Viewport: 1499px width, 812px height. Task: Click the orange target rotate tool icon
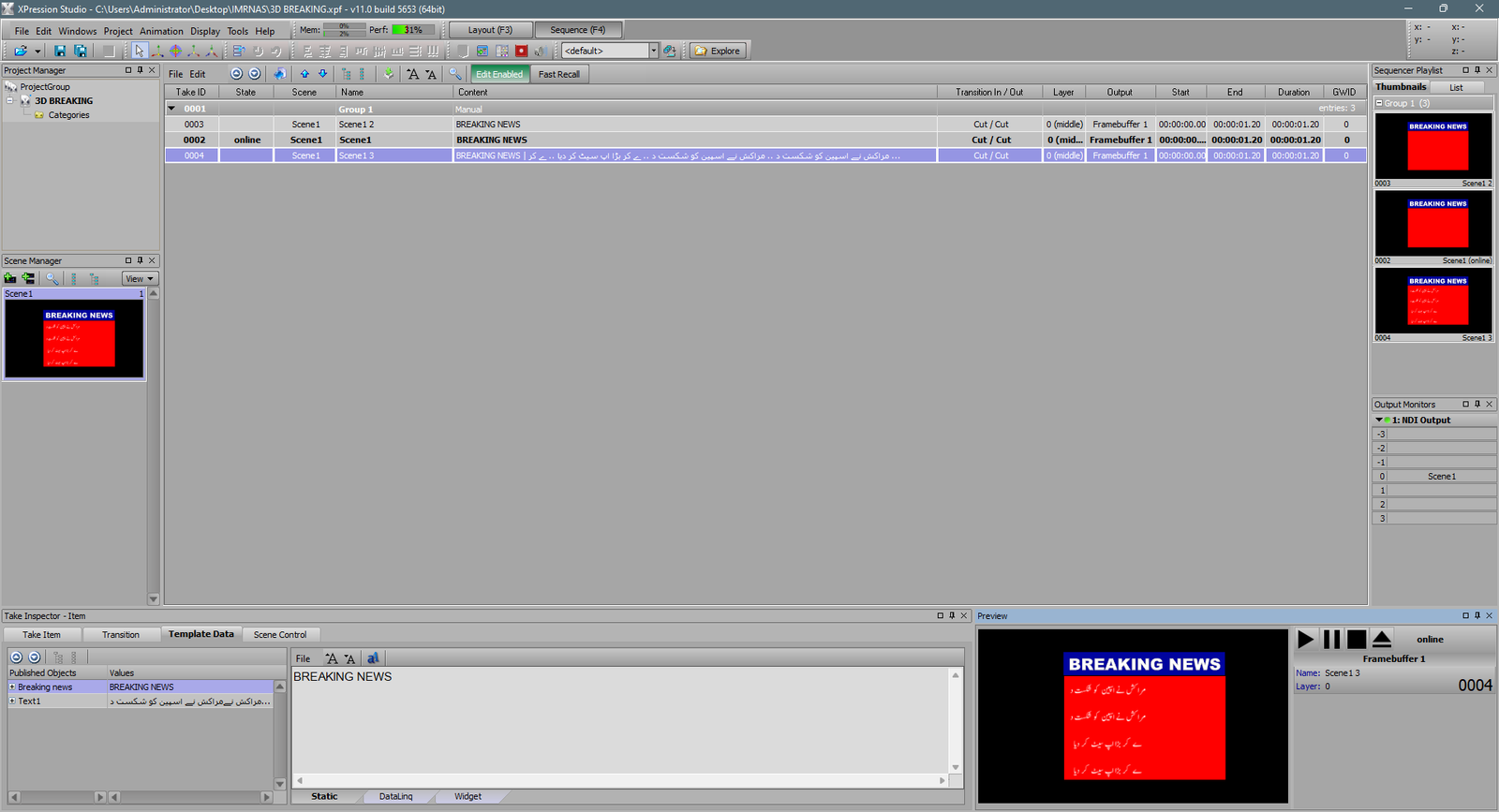[x=175, y=51]
